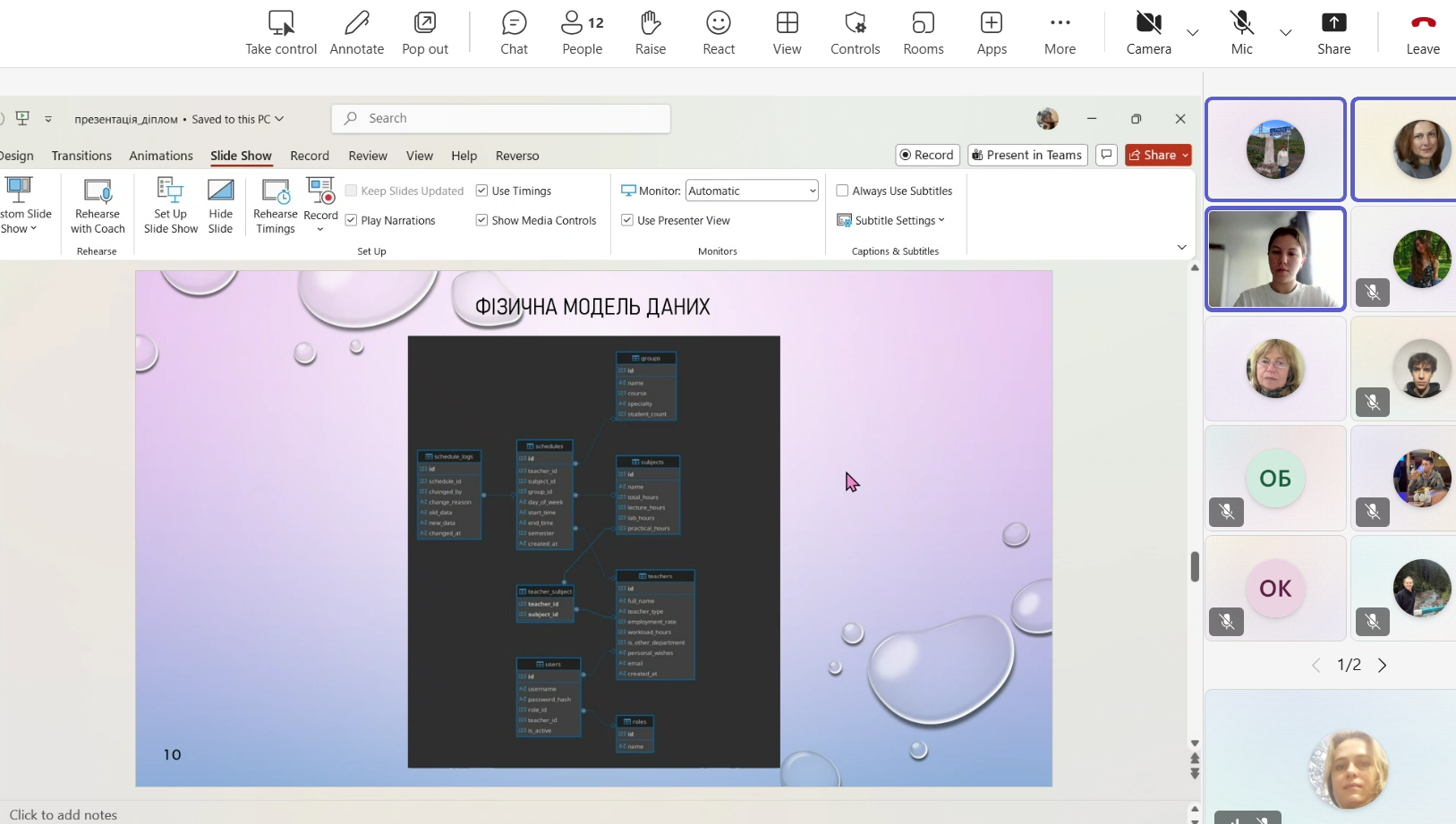Click the slide title ФІЗИЧНА МОДЕЛЬ ДАНИХ
Image resolution: width=1456 pixels, height=824 pixels.
(592, 307)
